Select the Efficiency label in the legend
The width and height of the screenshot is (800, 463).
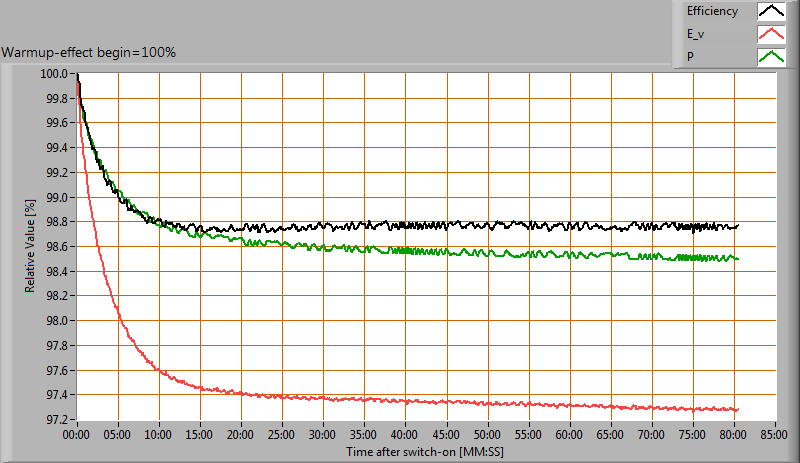712,12
